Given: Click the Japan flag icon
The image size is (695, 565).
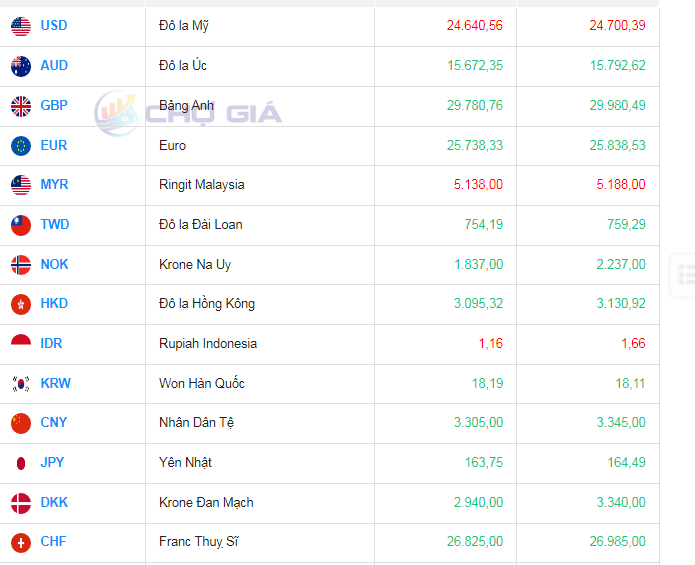Looking at the screenshot, I should point(21,463).
